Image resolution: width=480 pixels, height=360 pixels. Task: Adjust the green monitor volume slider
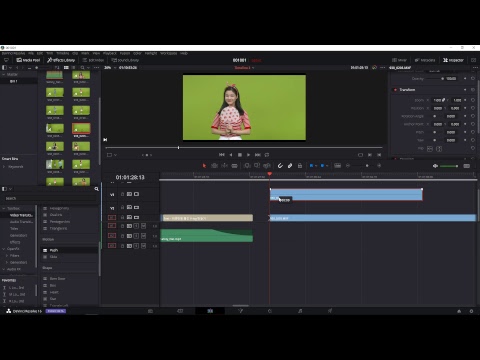coord(449,166)
